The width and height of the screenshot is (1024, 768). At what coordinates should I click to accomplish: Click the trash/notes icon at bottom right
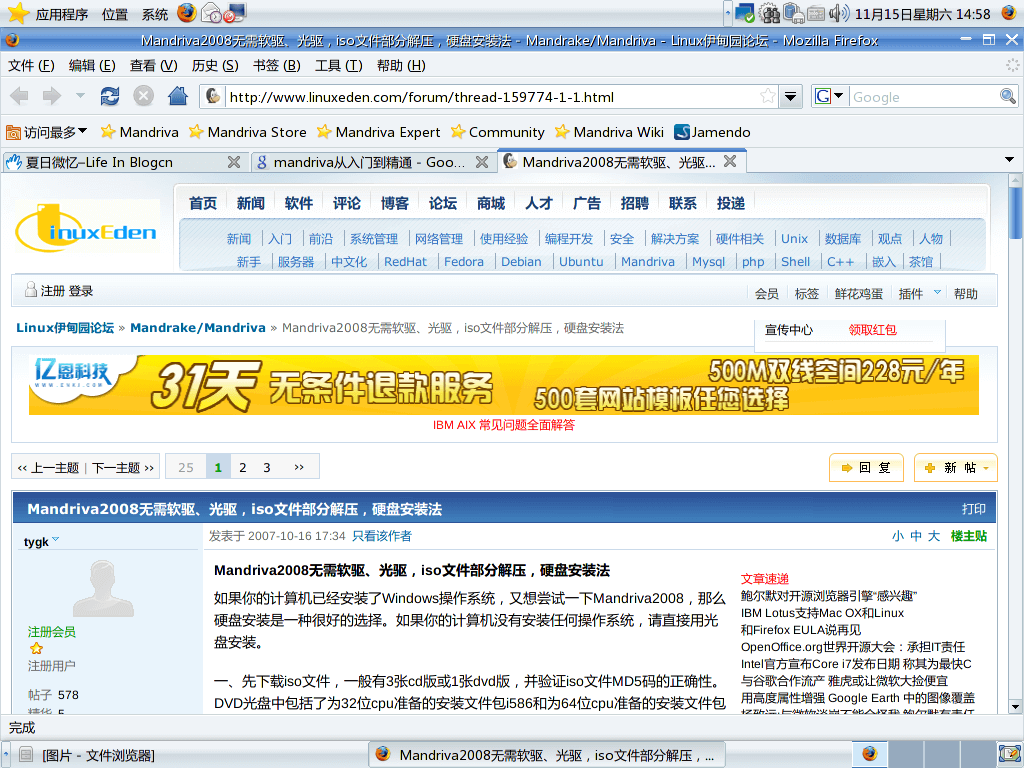click(x=1009, y=754)
